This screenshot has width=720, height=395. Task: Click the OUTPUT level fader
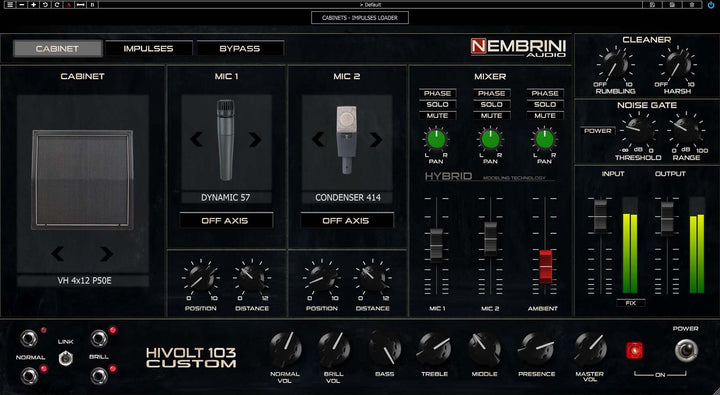click(667, 218)
